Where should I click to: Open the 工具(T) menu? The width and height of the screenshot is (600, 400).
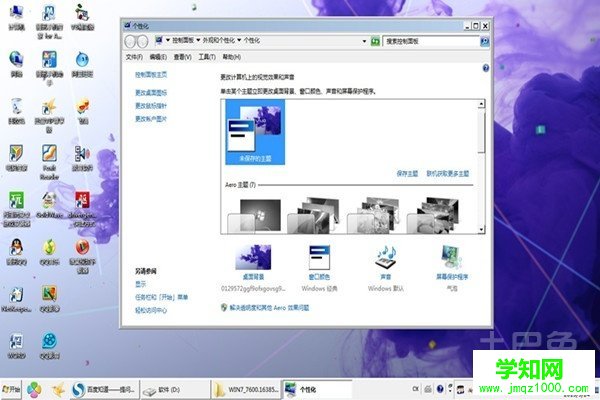tap(207, 57)
